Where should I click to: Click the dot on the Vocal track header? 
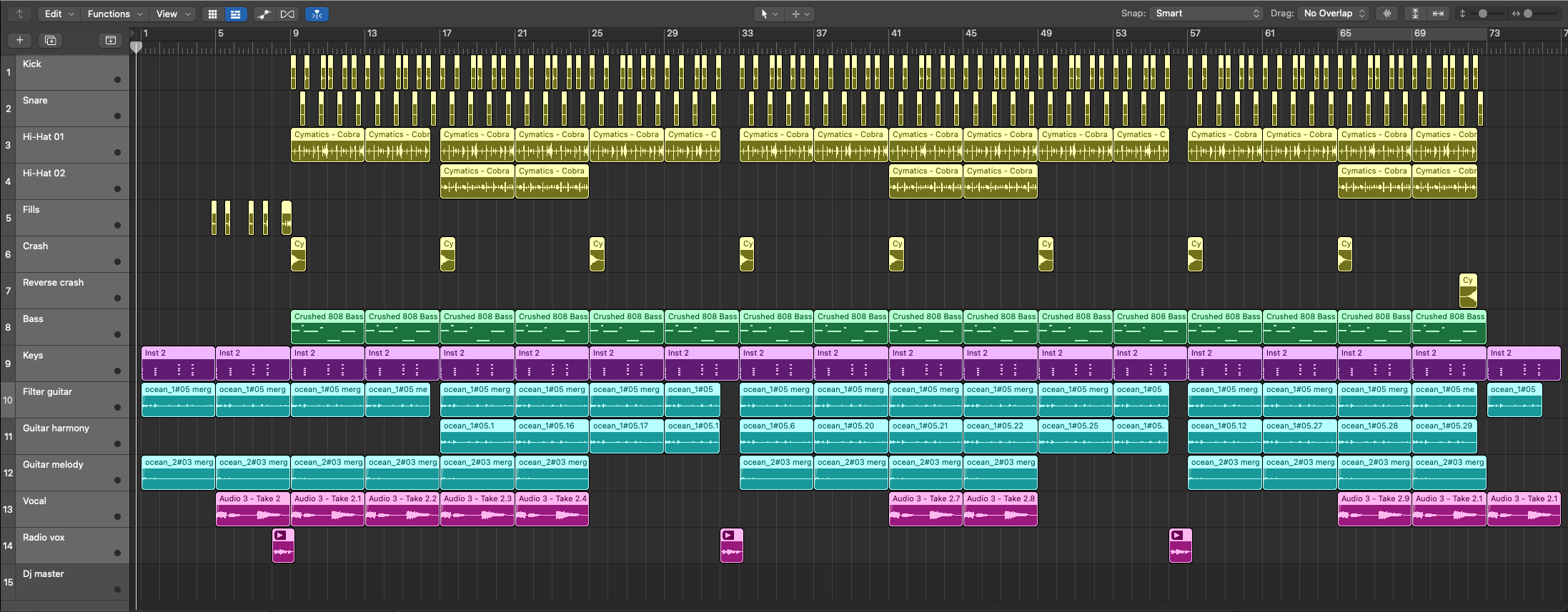tap(117, 516)
